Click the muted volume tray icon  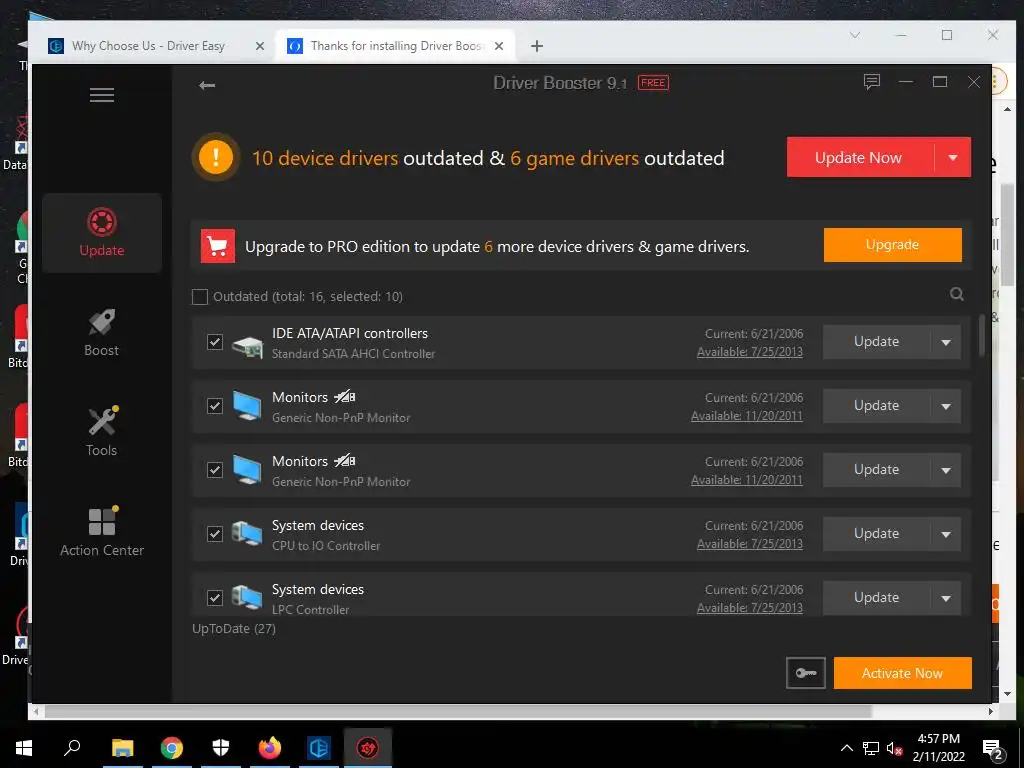894,749
